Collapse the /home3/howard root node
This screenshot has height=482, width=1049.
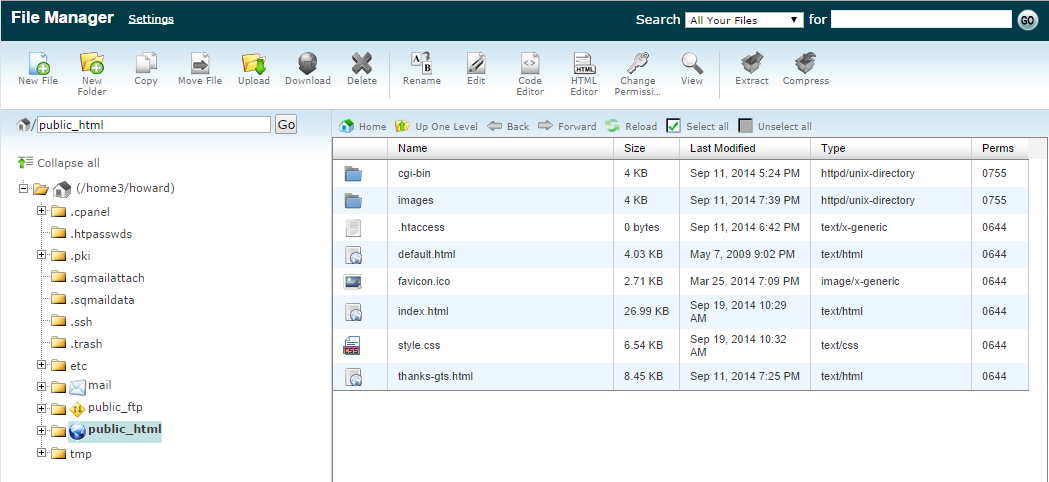point(24,189)
